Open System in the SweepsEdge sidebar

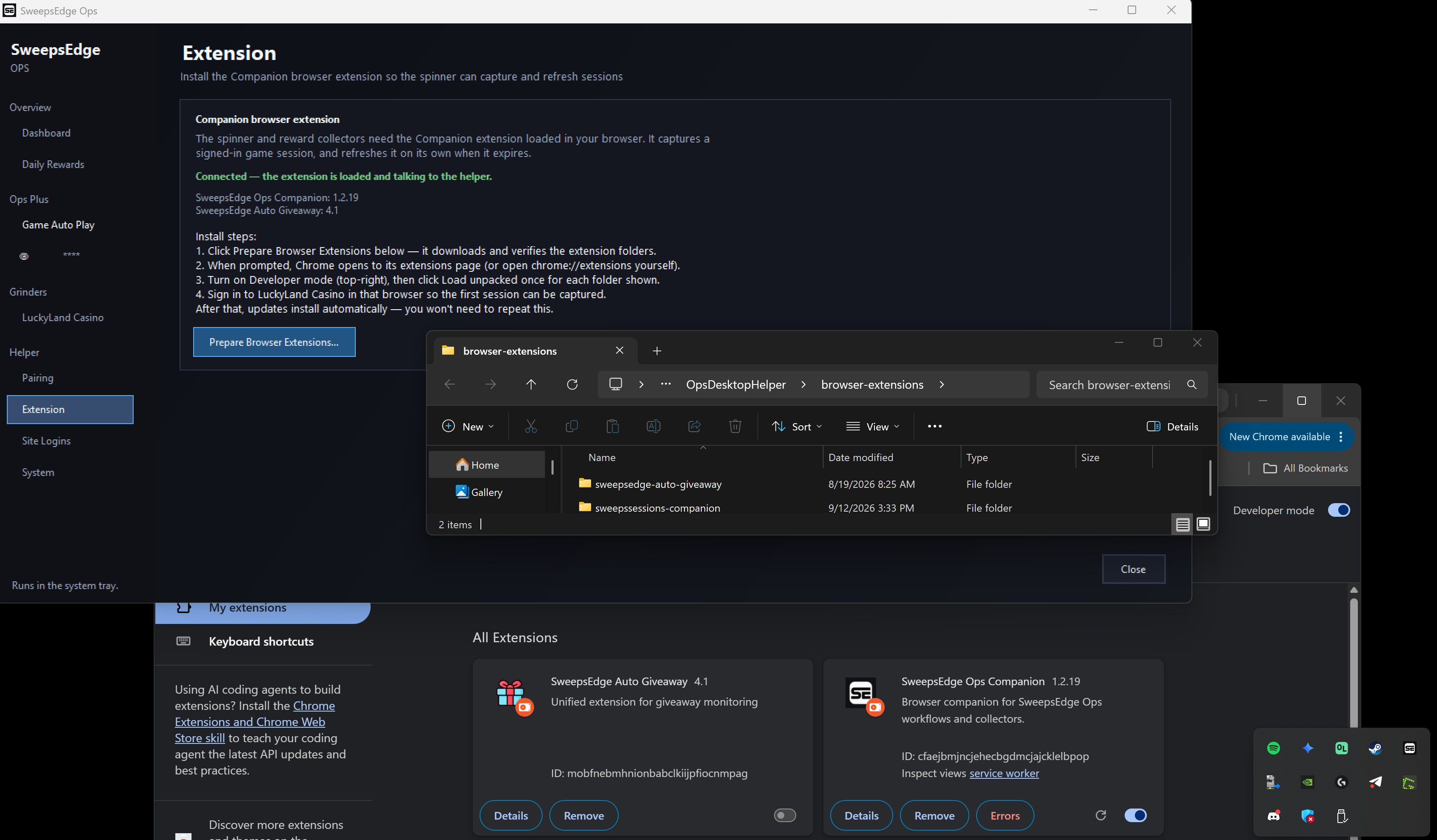pos(38,472)
